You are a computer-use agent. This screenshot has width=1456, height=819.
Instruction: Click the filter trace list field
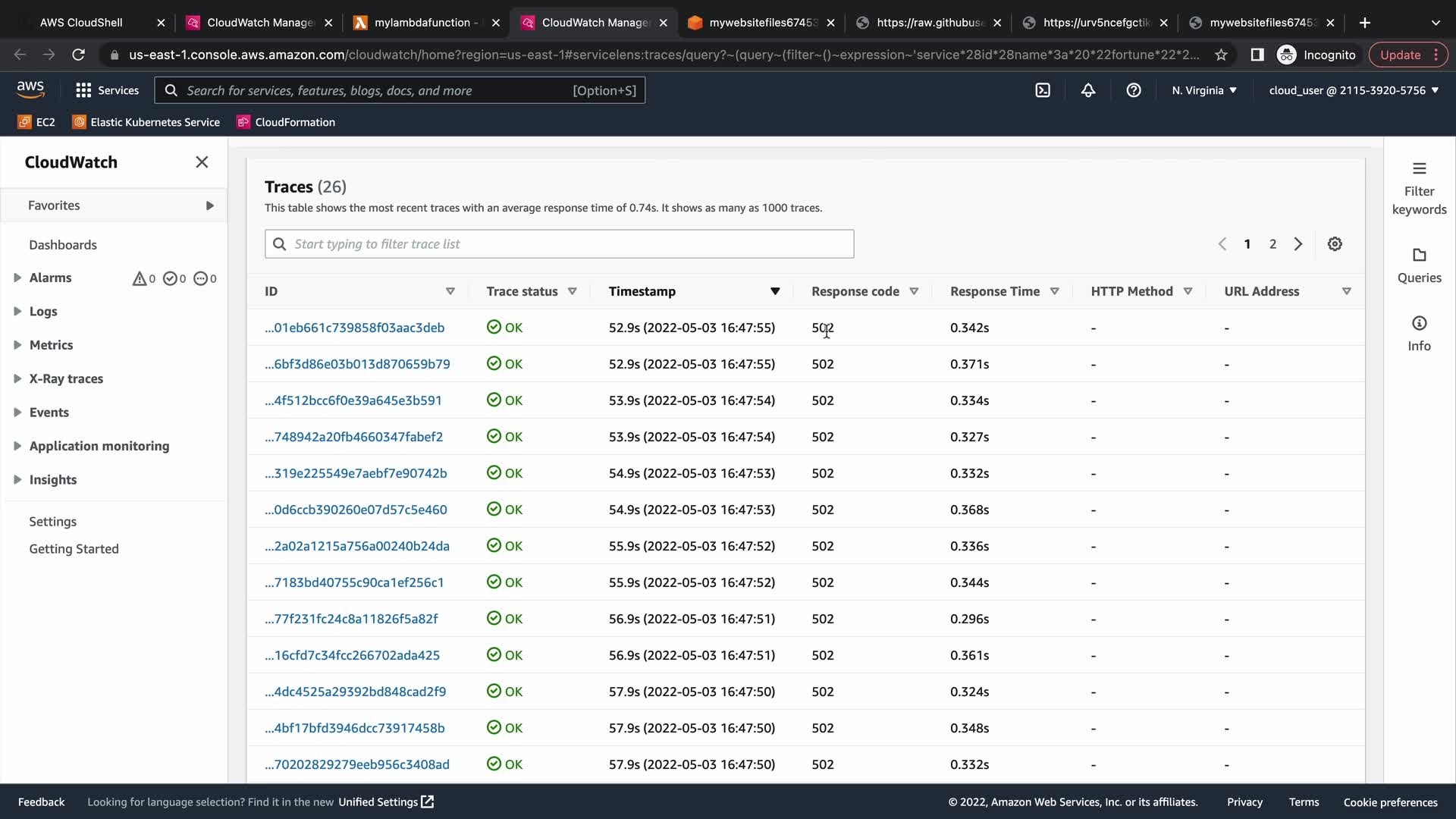tap(559, 244)
